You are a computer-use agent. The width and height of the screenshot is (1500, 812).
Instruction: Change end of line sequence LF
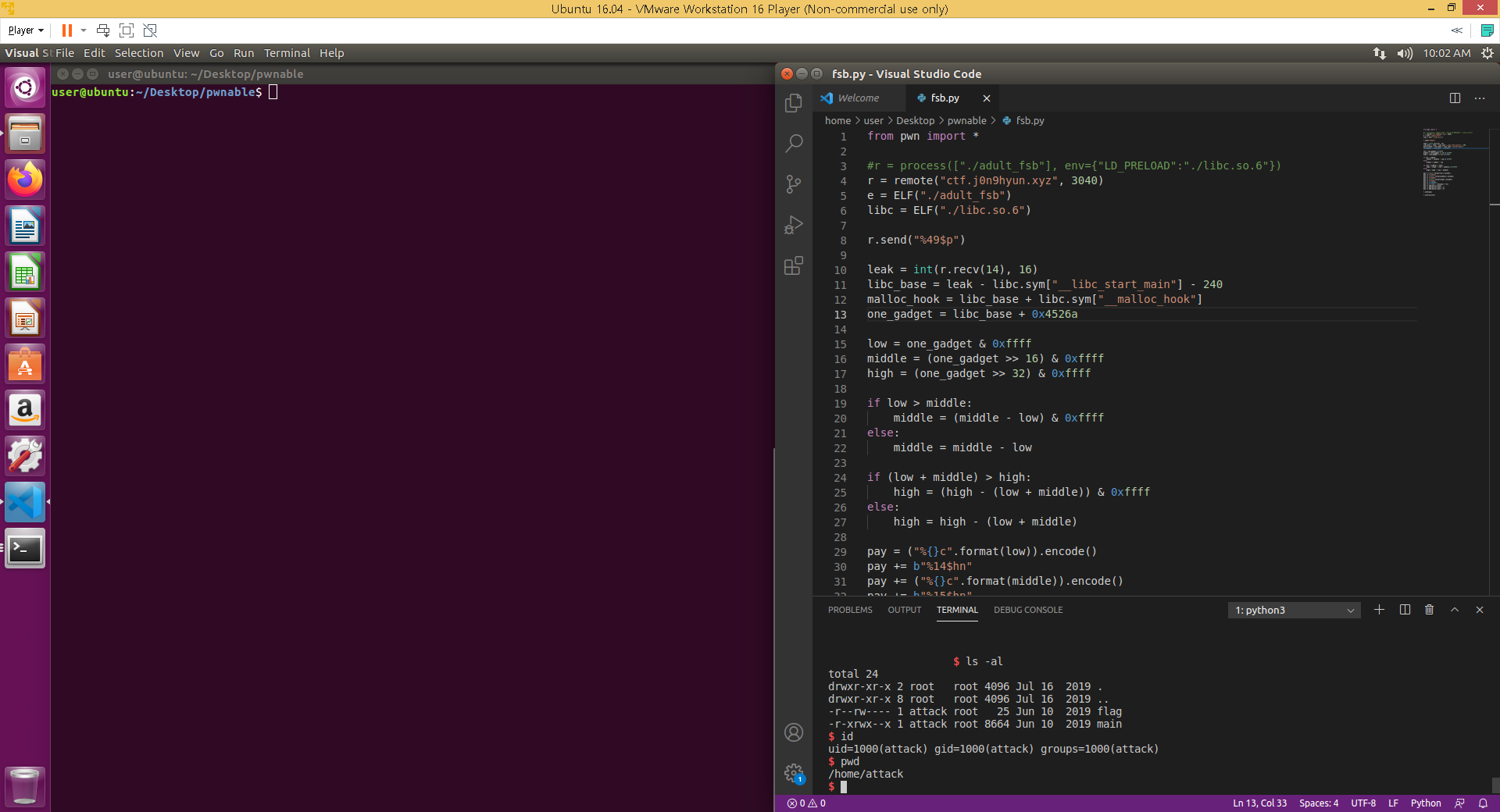point(1393,803)
